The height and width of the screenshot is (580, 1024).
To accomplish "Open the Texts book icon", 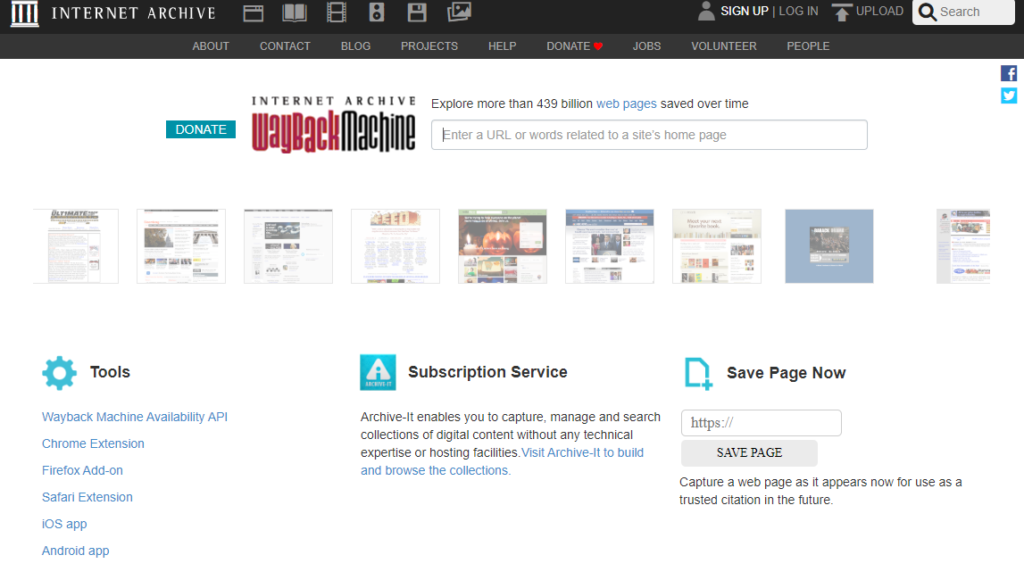I will (x=295, y=13).
